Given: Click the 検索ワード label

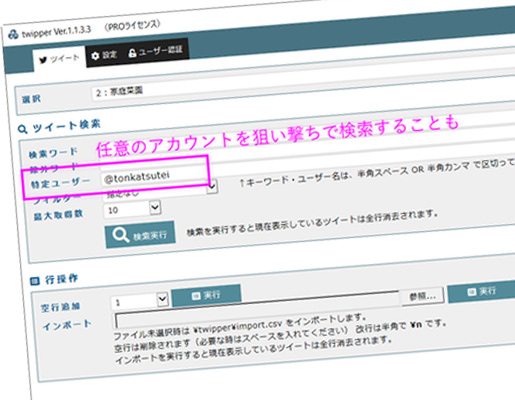Looking at the screenshot, I should coord(53,153).
